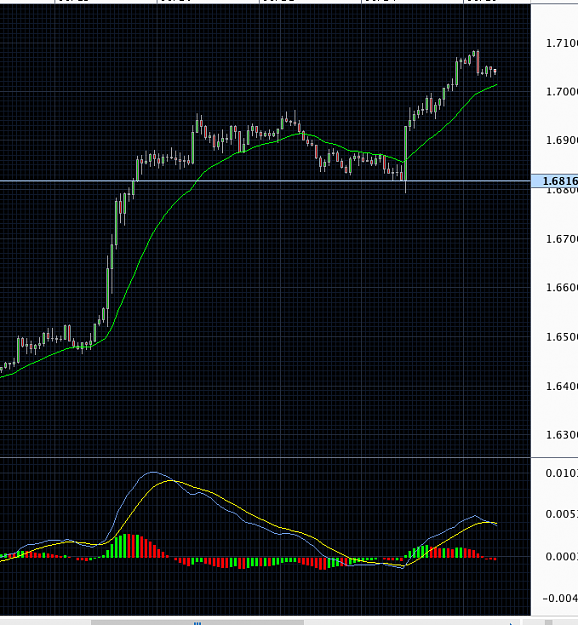Click the 1.6300 price axis label
The image size is (578, 625).
(x=562, y=434)
